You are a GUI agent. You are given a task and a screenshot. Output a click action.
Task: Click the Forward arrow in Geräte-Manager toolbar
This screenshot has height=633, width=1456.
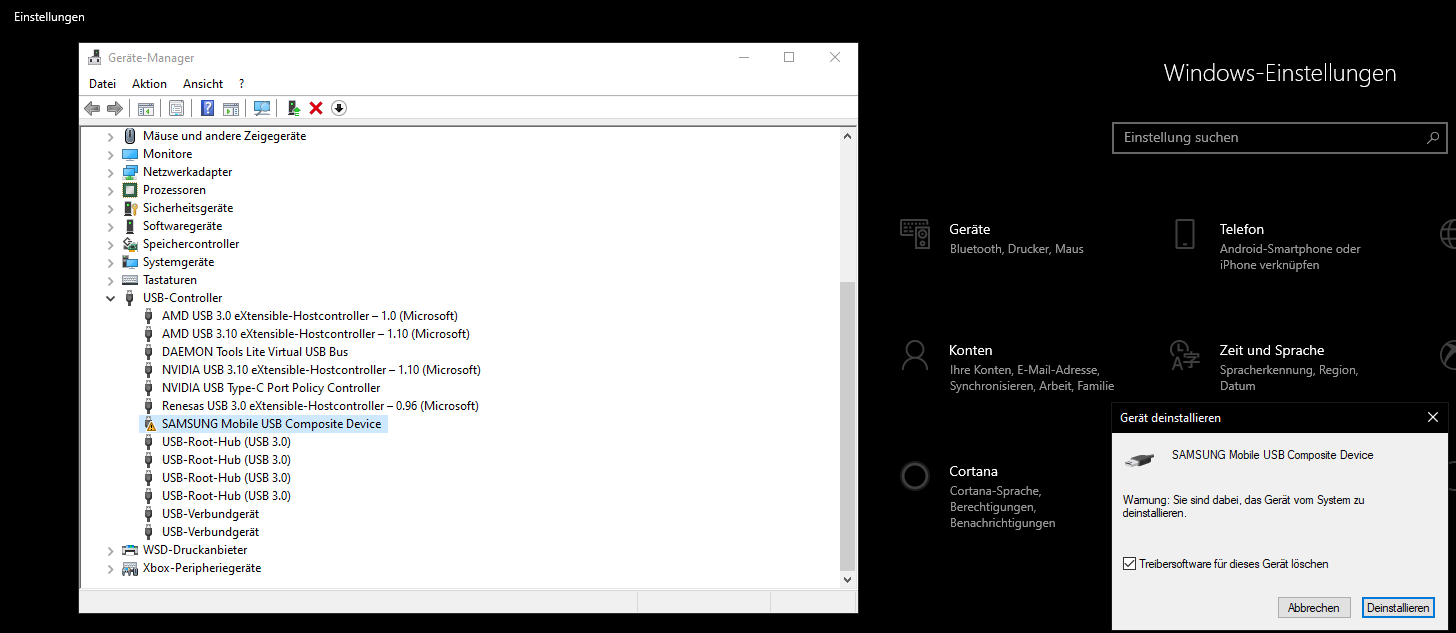(115, 108)
